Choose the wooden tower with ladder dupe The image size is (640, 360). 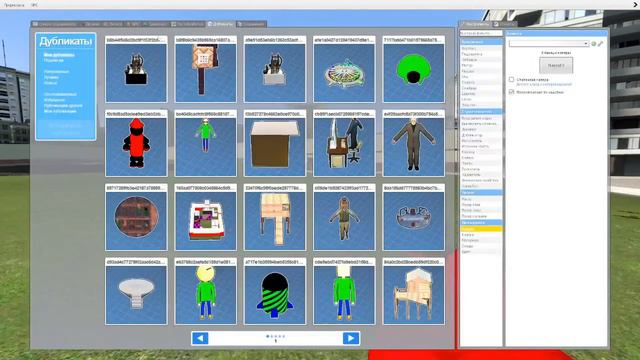coord(275,217)
